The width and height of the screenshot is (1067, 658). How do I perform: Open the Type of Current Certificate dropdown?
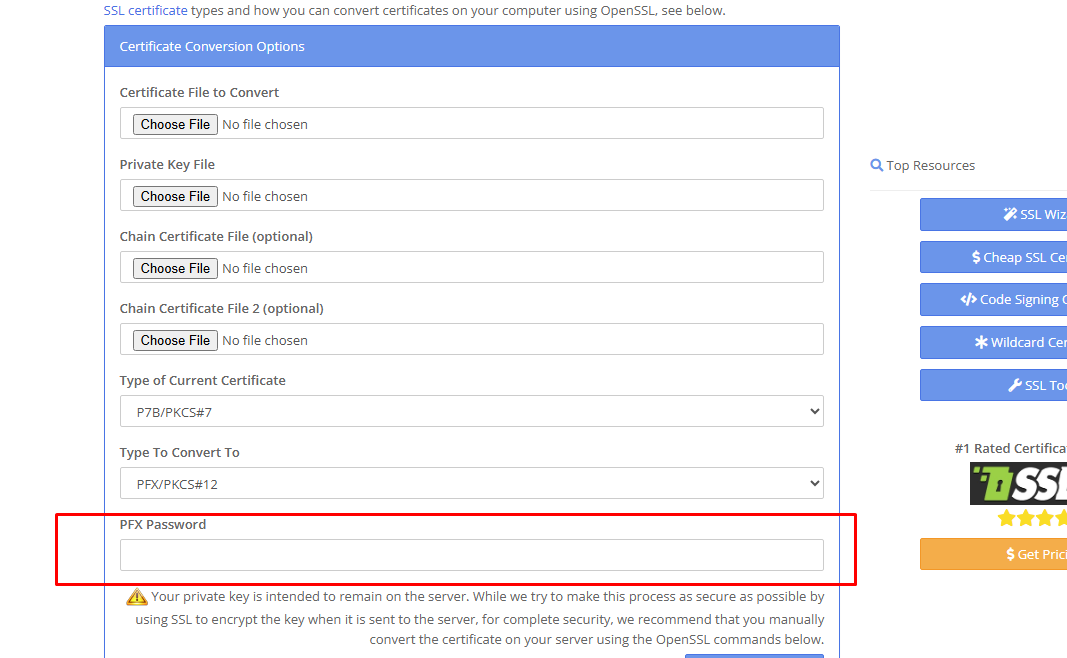pyautogui.click(x=472, y=412)
